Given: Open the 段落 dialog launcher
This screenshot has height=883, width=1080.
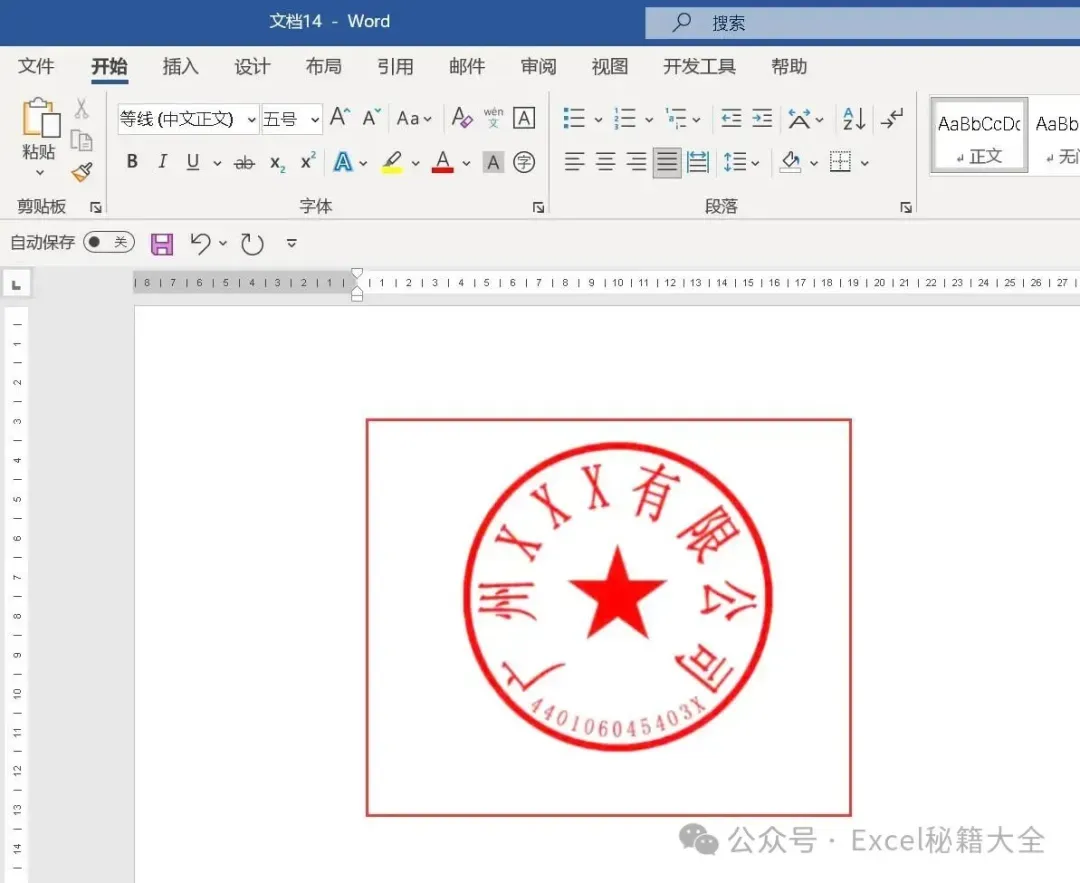Looking at the screenshot, I should [906, 207].
